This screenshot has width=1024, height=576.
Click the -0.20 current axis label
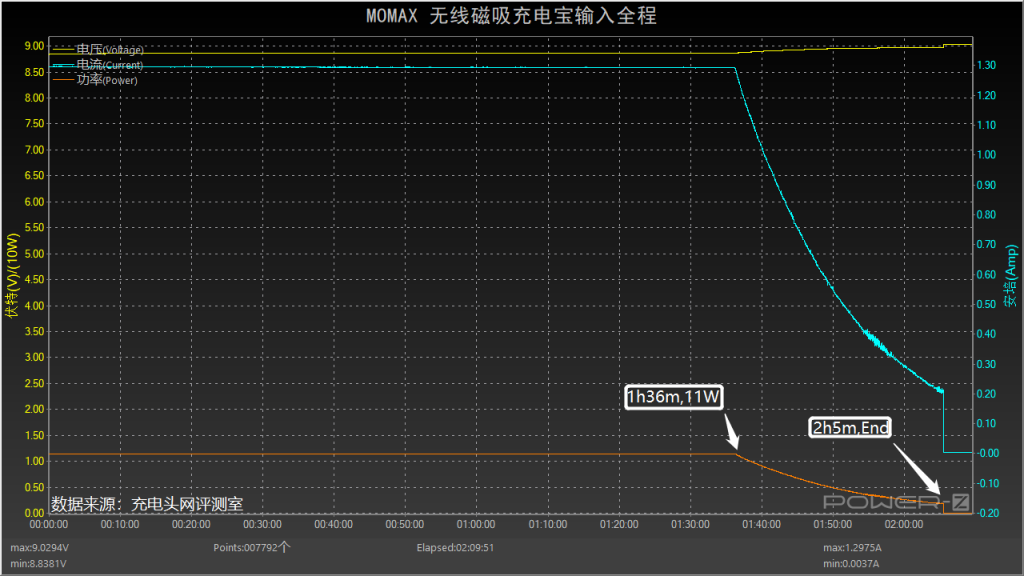pos(987,513)
